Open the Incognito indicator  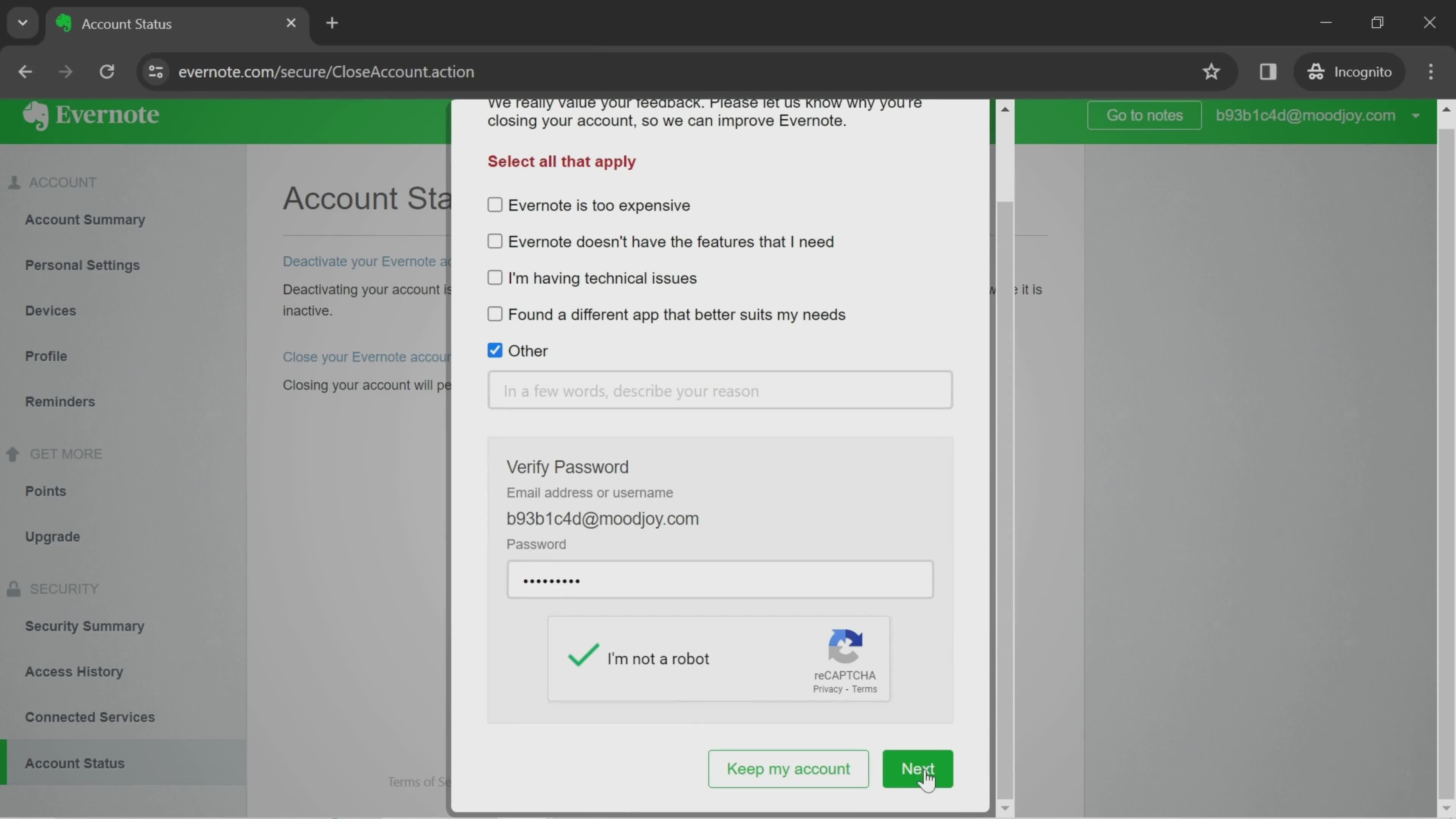point(1349,72)
